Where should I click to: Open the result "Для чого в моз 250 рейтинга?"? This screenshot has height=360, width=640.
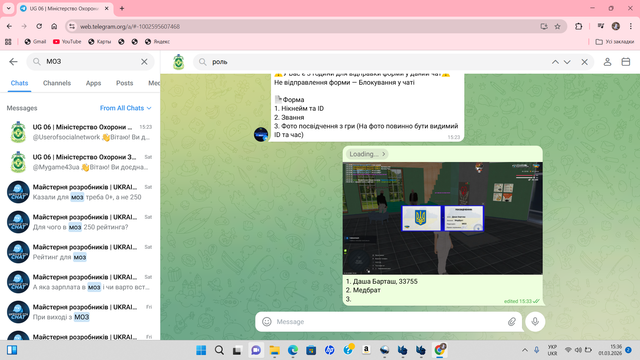tap(80, 222)
